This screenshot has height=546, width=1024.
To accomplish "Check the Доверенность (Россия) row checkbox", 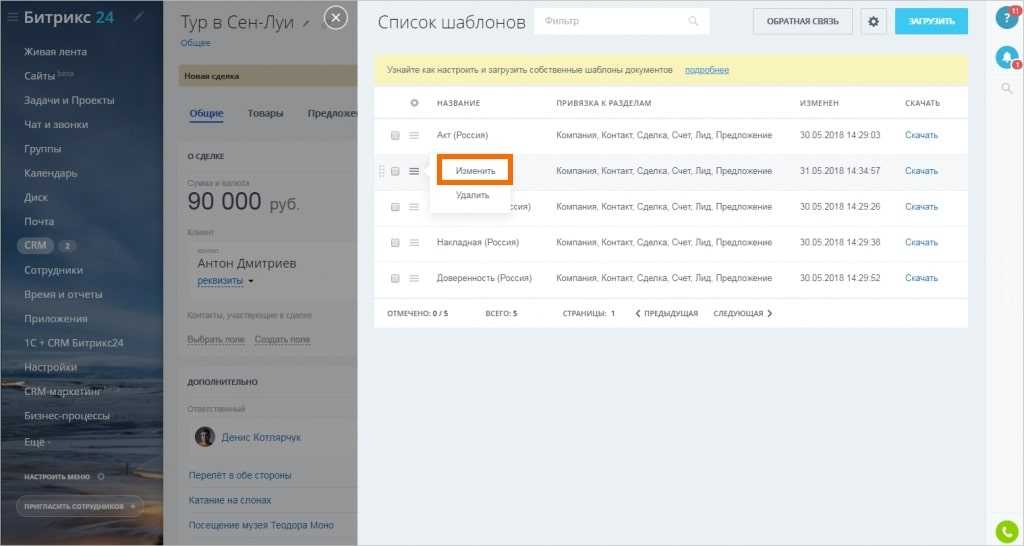I will pos(395,278).
